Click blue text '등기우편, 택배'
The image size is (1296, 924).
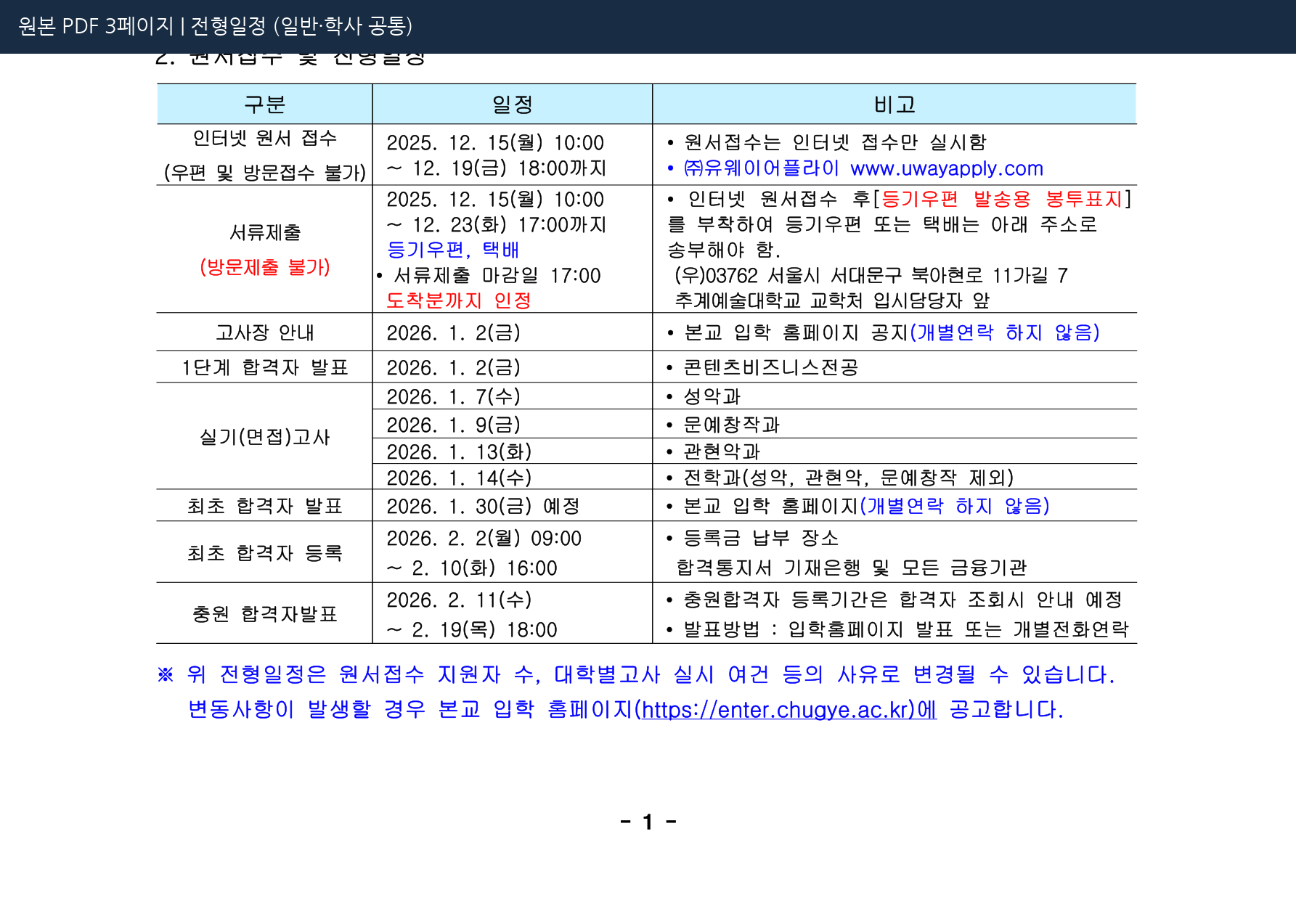(453, 250)
